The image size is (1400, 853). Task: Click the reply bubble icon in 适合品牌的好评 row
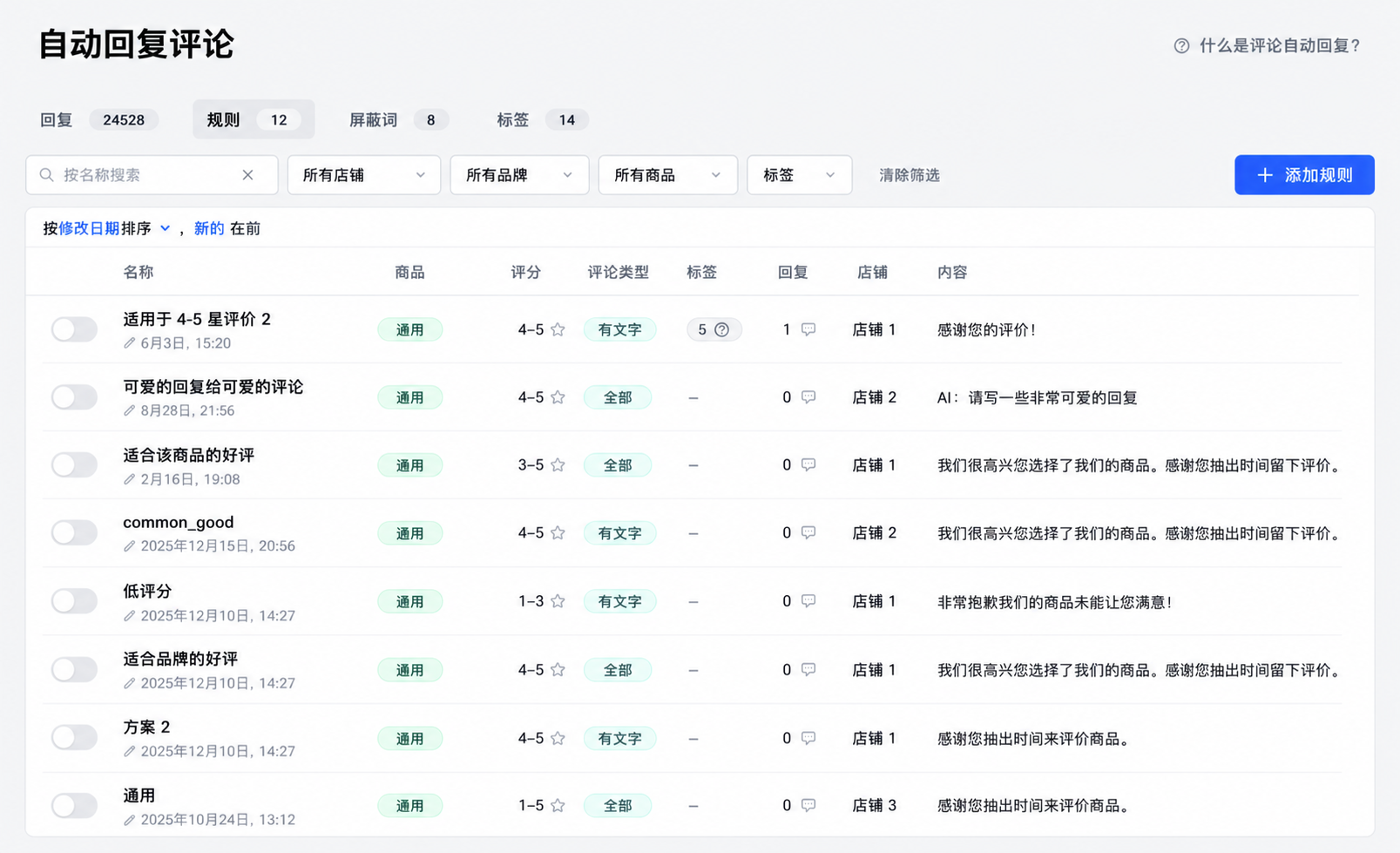pyautogui.click(x=808, y=669)
